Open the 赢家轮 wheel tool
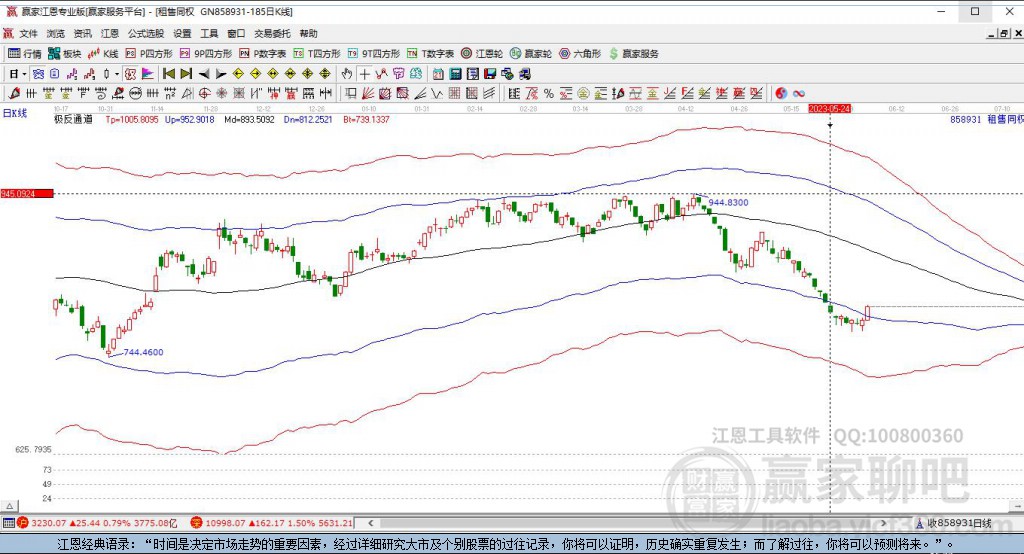 pos(531,54)
